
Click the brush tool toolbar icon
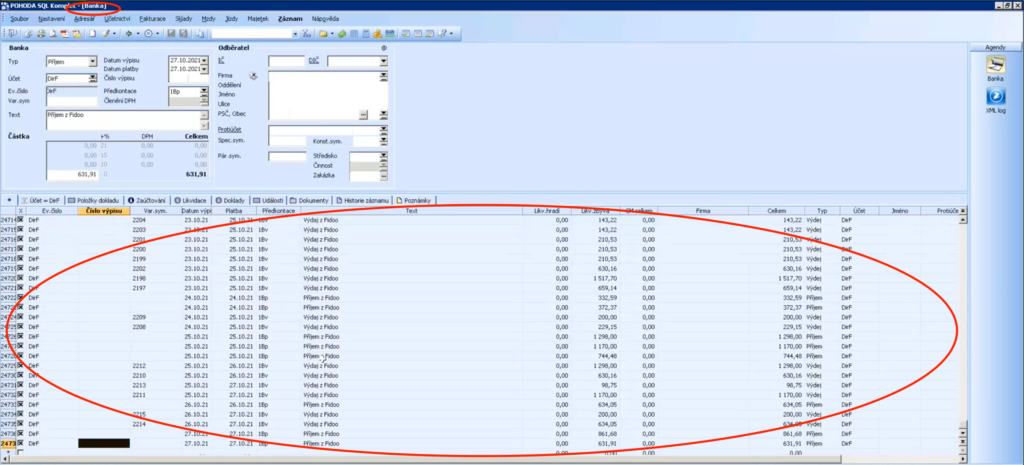coord(107,33)
